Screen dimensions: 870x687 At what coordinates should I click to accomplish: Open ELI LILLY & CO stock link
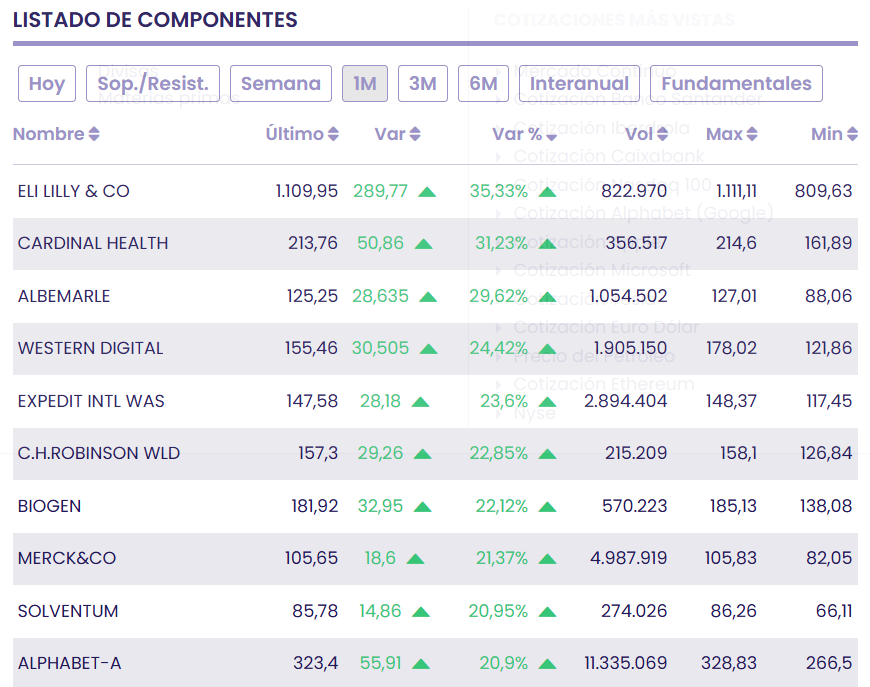[74, 191]
